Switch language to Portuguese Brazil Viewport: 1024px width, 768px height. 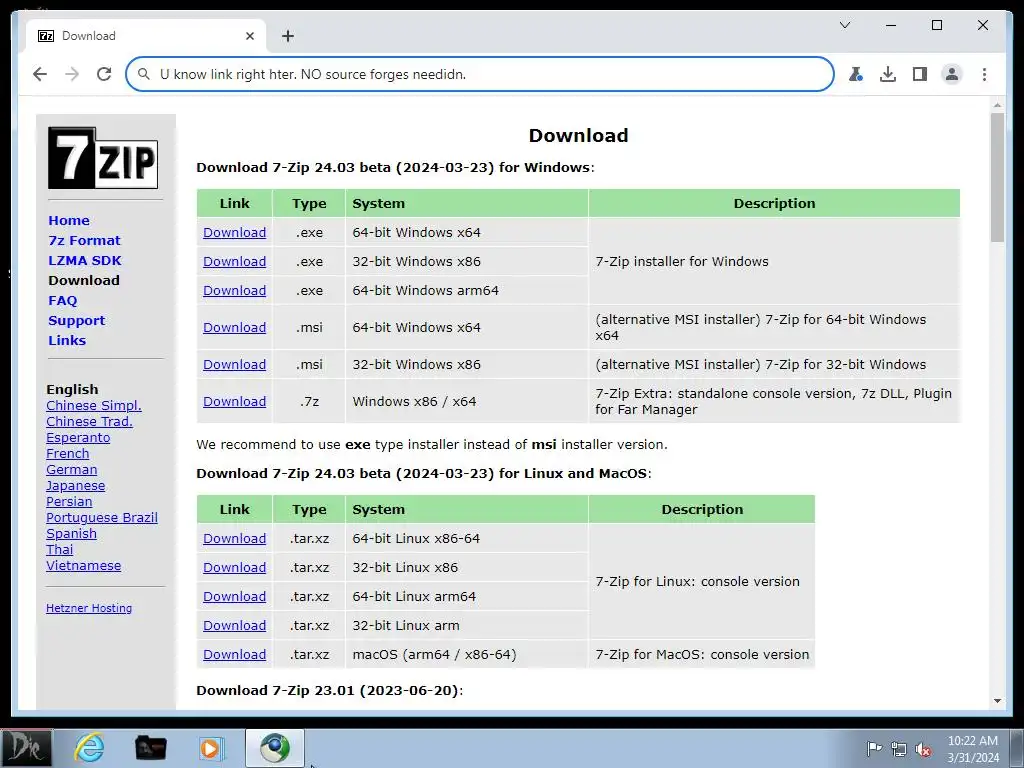[x=102, y=518]
